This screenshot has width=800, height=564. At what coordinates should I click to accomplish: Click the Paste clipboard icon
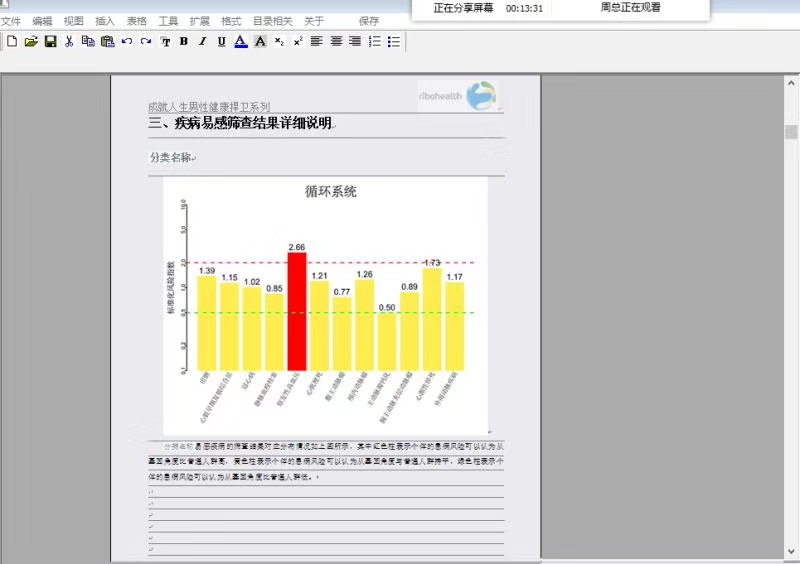pyautogui.click(x=107, y=41)
